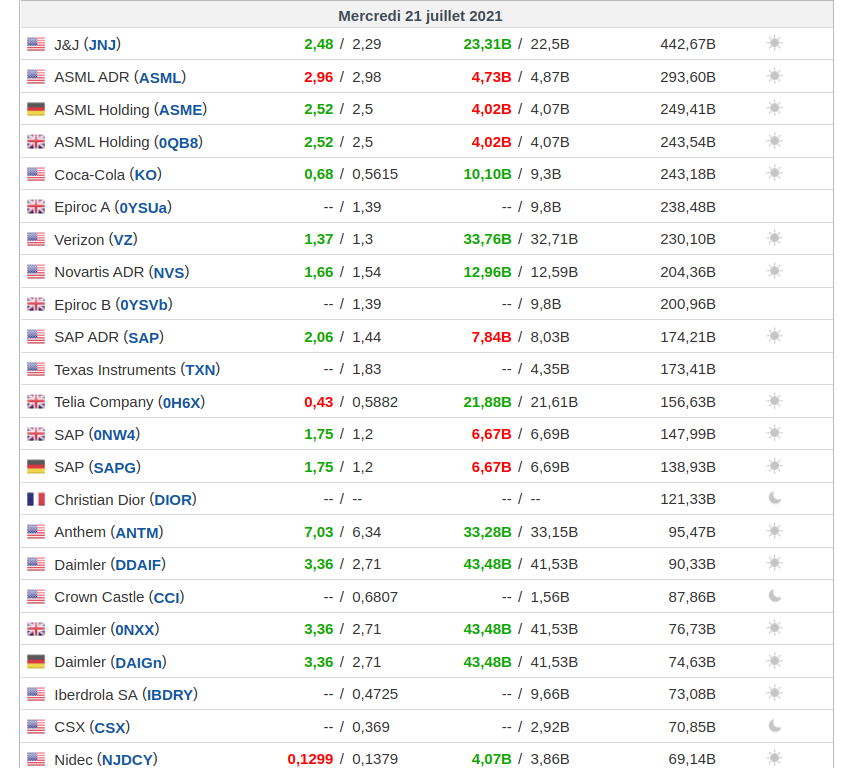Click the sun icon in the Coca-Cola row
The image size is (854, 768).
pos(774,173)
